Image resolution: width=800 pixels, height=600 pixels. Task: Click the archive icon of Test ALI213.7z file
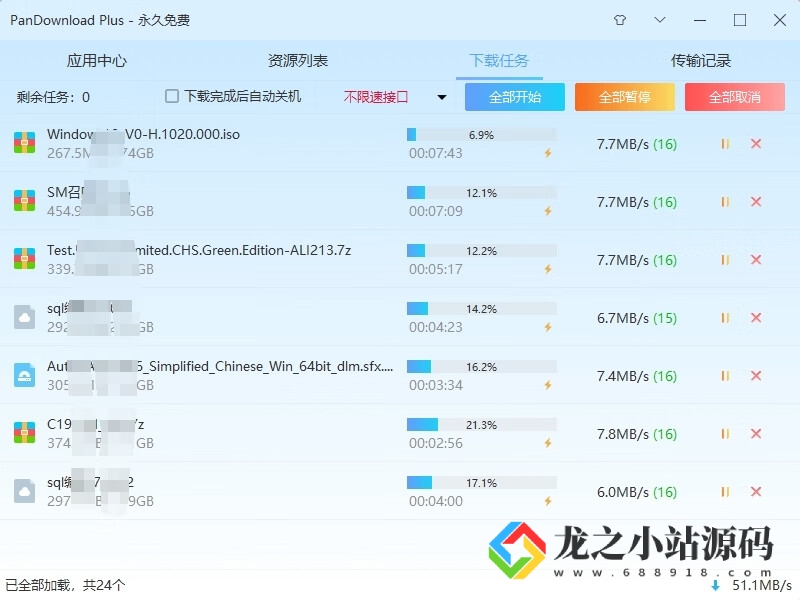point(24,259)
